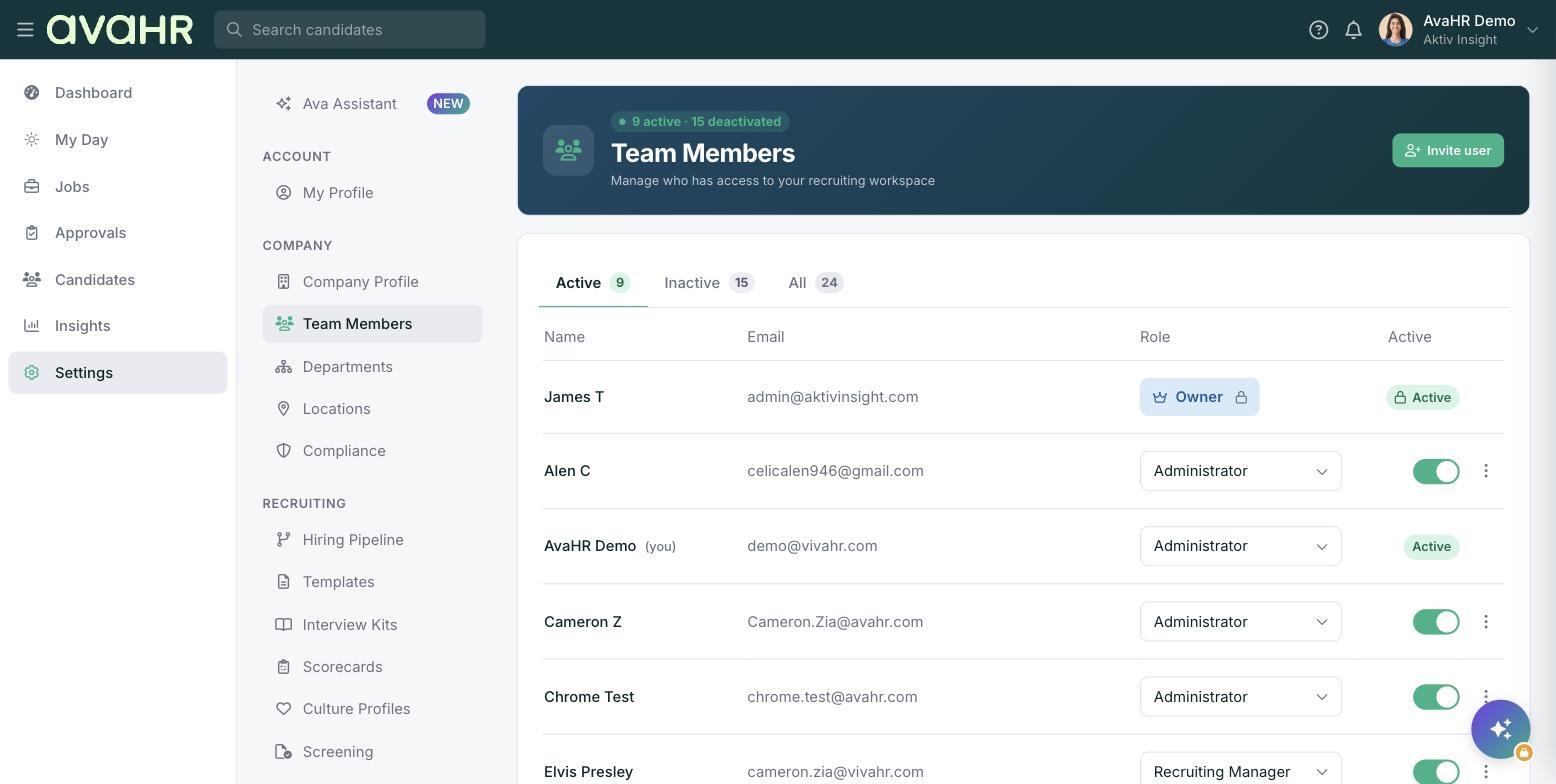Expand the AvaHR Demo account menu chevron
This screenshot has height=784, width=1556.
tap(1532, 30)
